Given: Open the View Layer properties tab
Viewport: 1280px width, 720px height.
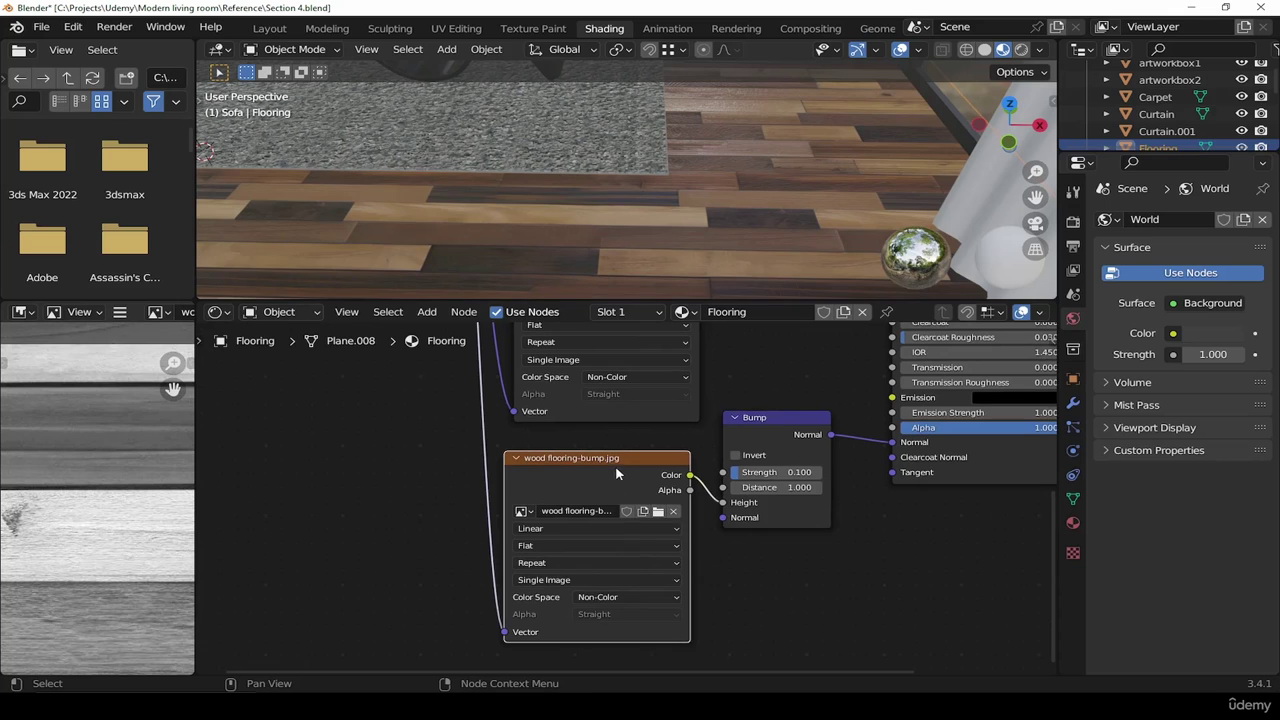Looking at the screenshot, I should pos(1073,270).
